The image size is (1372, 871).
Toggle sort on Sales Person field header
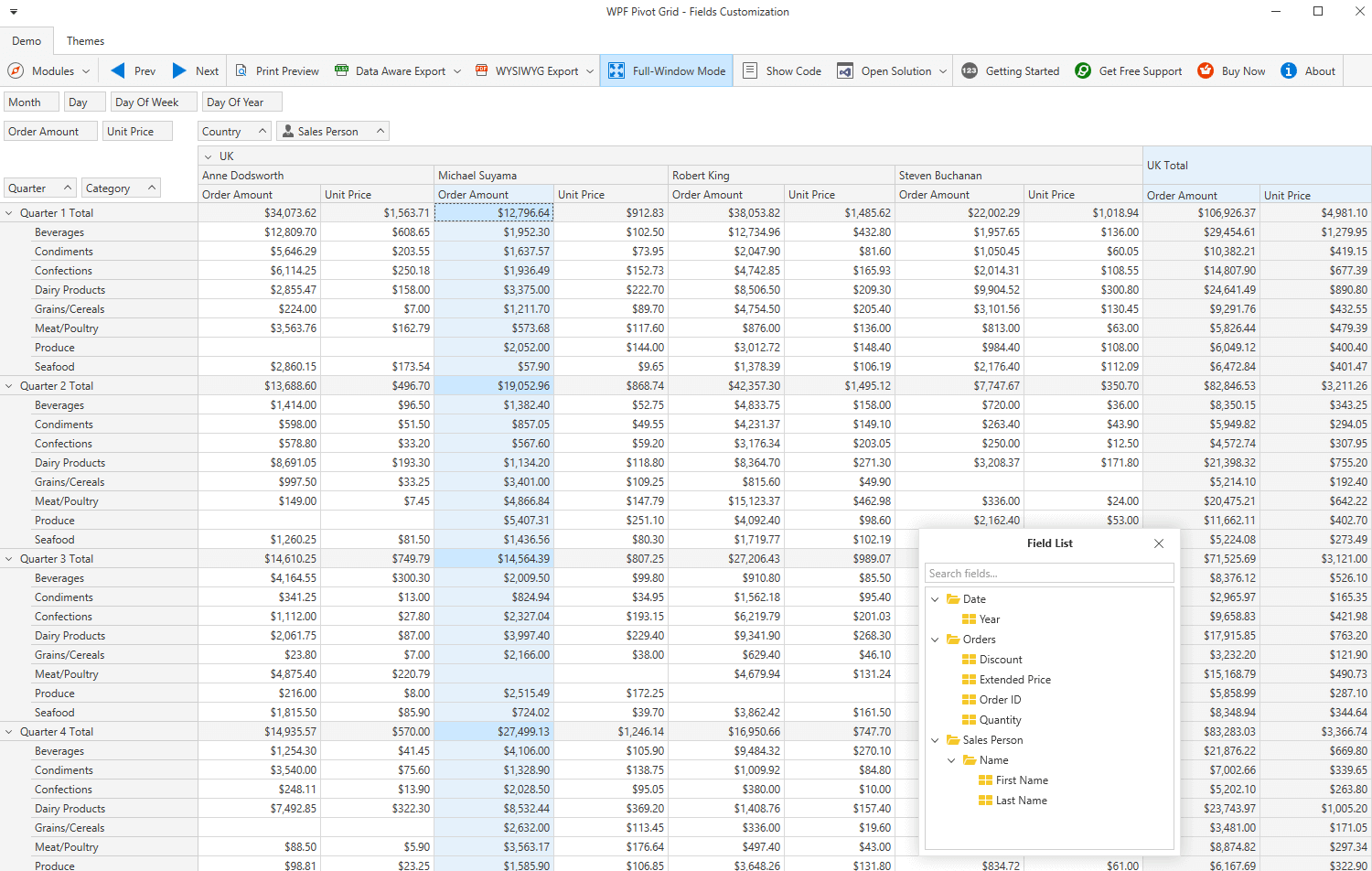point(333,132)
